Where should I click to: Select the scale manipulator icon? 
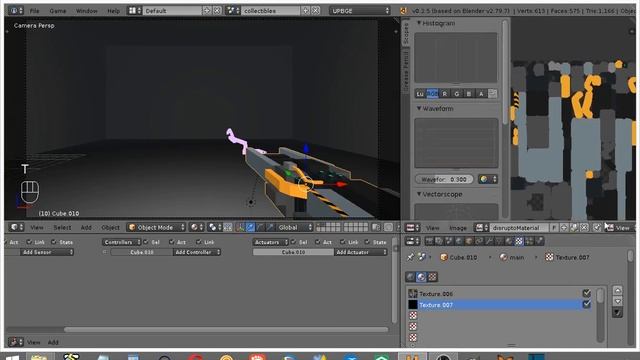(270, 227)
